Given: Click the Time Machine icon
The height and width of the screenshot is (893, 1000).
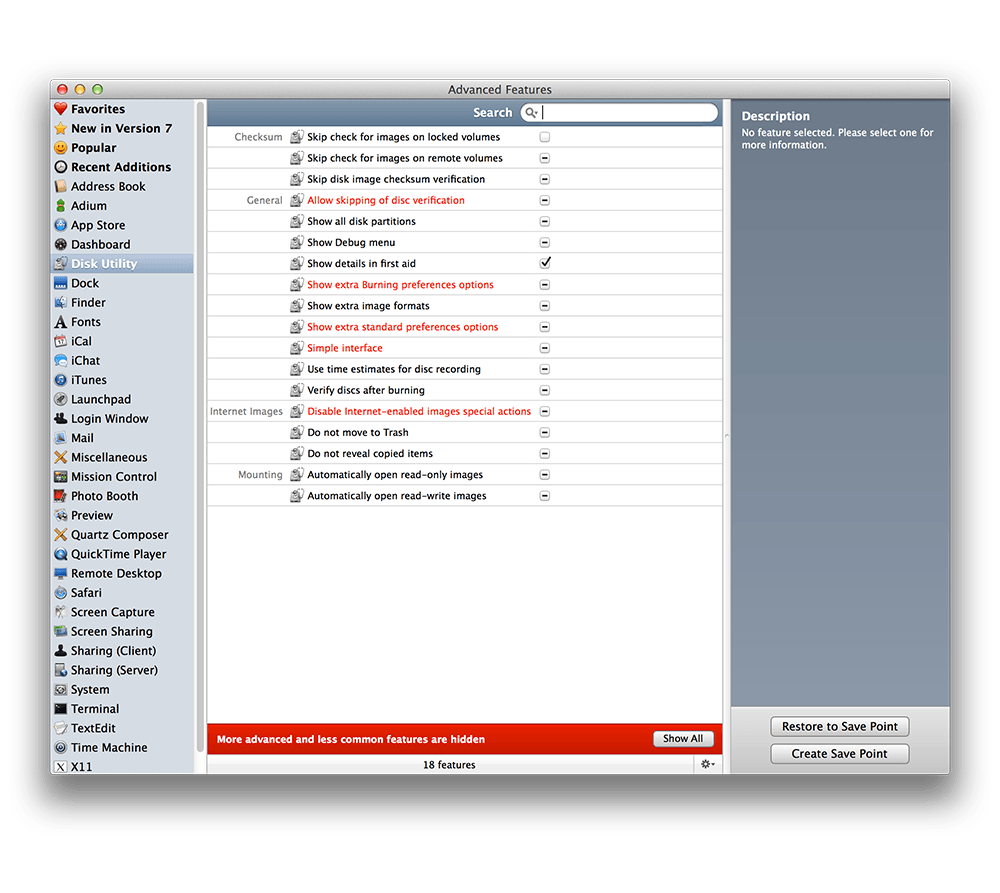Looking at the screenshot, I should coord(61,748).
